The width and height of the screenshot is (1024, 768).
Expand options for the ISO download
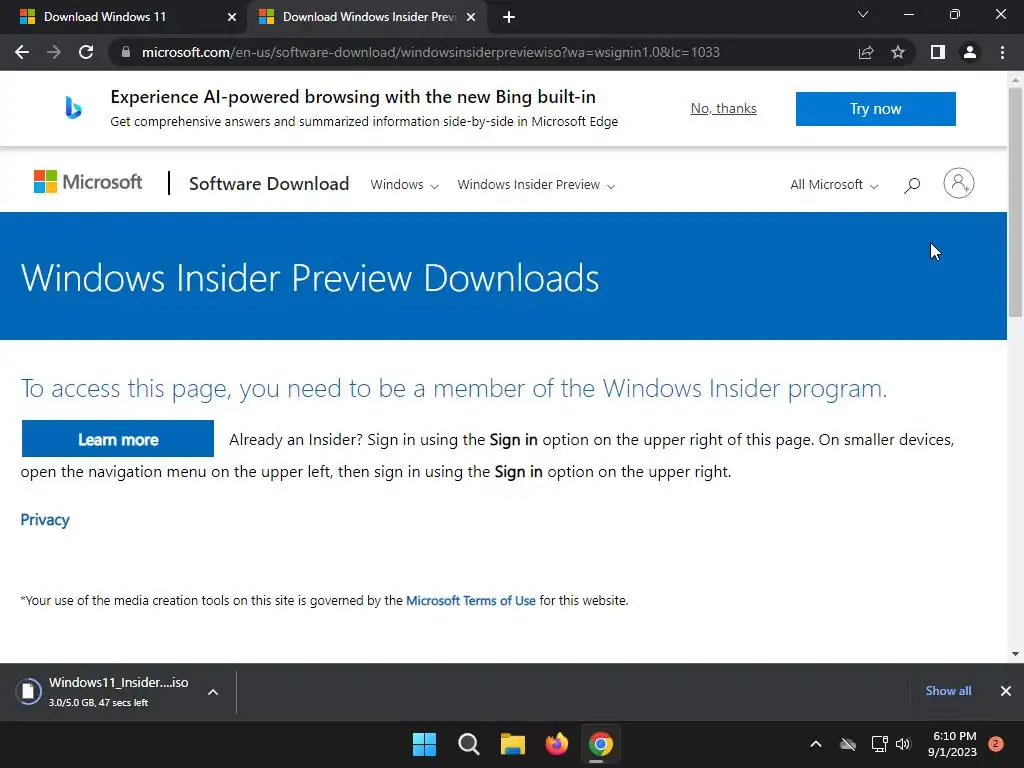click(x=213, y=692)
